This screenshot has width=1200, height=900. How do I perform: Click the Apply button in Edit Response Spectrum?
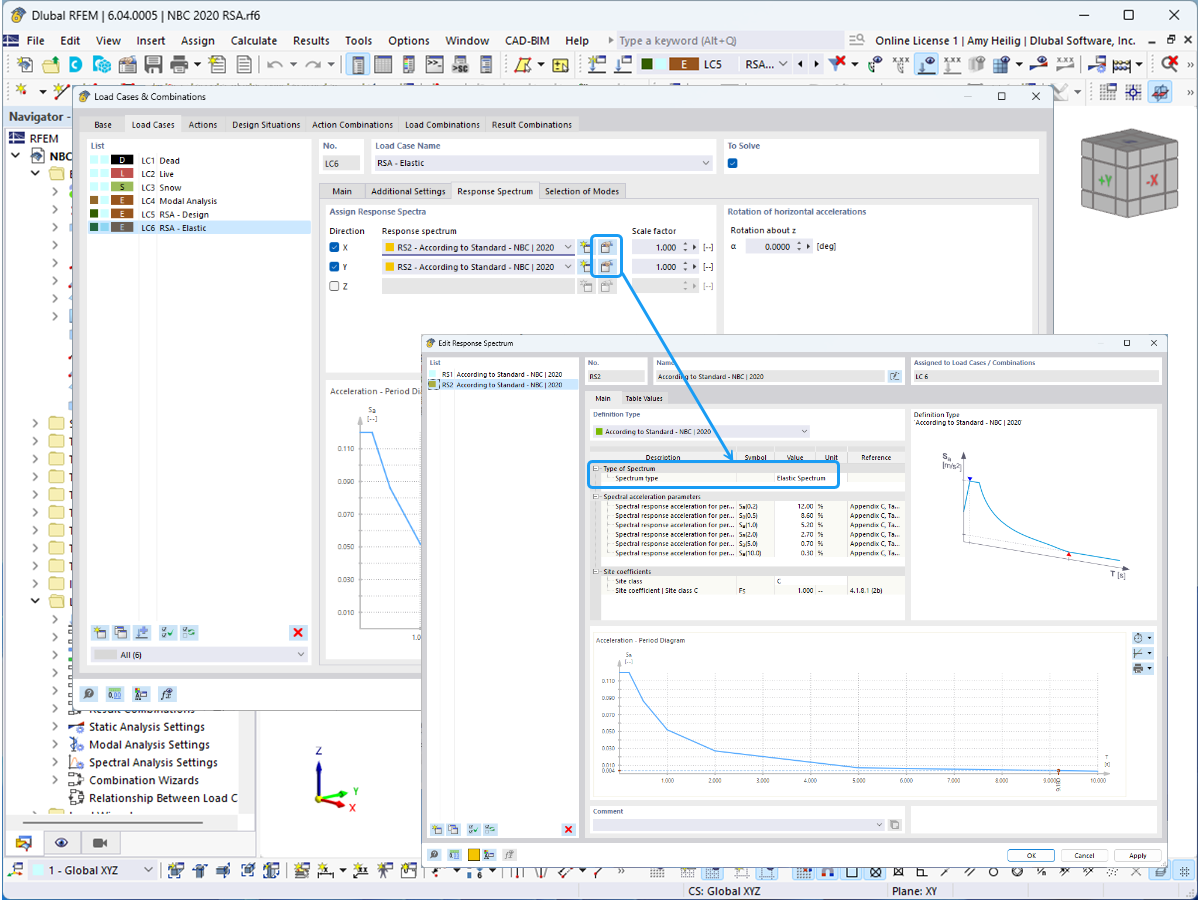tap(1136, 855)
